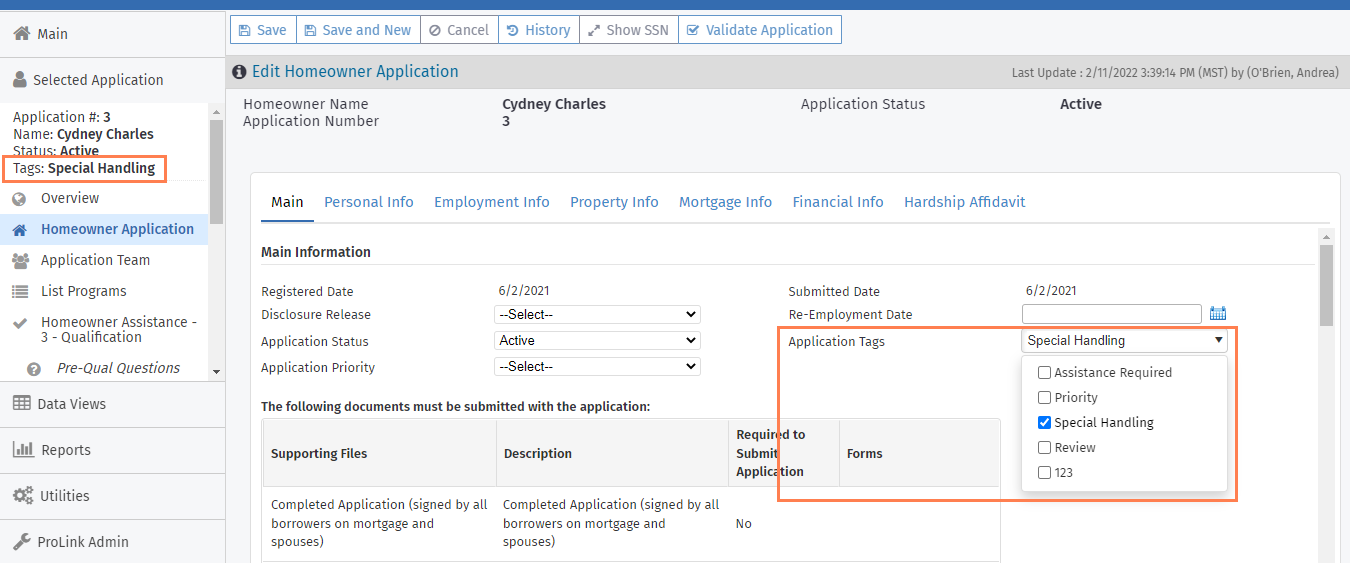Click the Pre-Qual Questions help icon
Image resolution: width=1350 pixels, height=563 pixels.
(34, 369)
